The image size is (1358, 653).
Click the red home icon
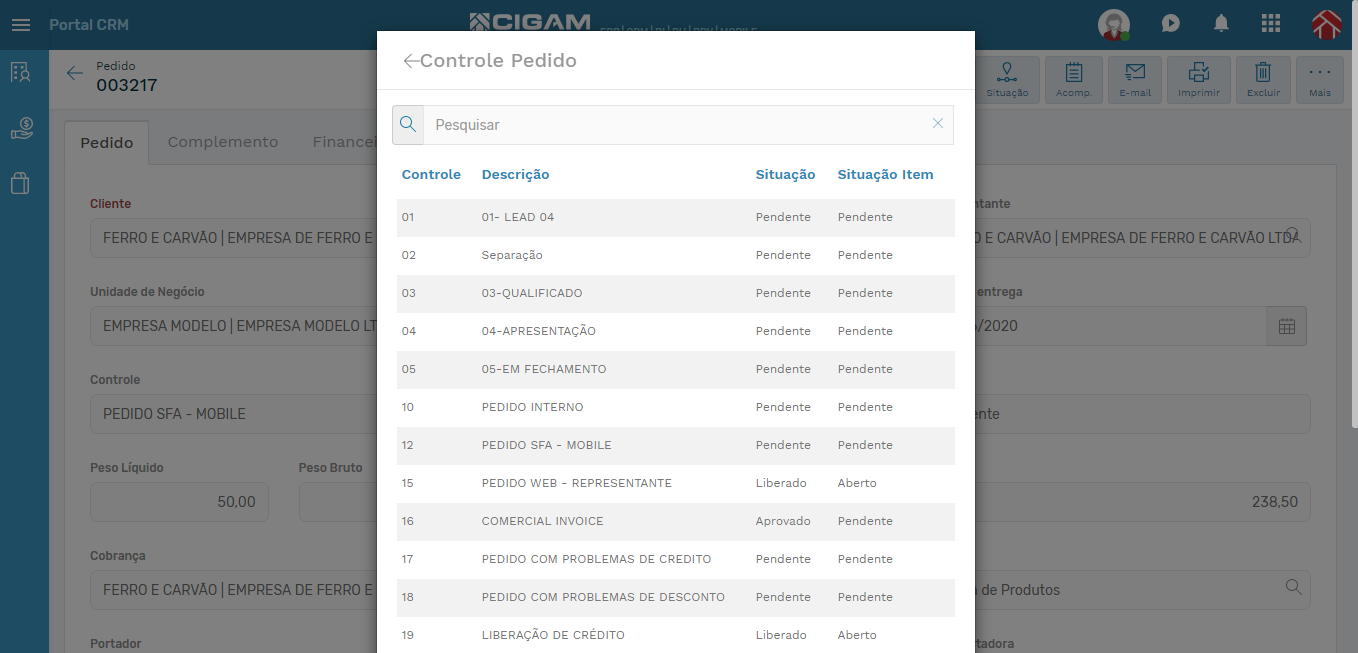tap(1327, 24)
